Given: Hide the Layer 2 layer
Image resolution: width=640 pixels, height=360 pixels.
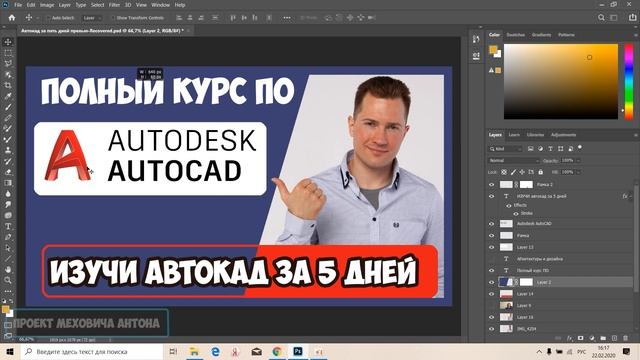Looking at the screenshot, I should click(x=491, y=282).
